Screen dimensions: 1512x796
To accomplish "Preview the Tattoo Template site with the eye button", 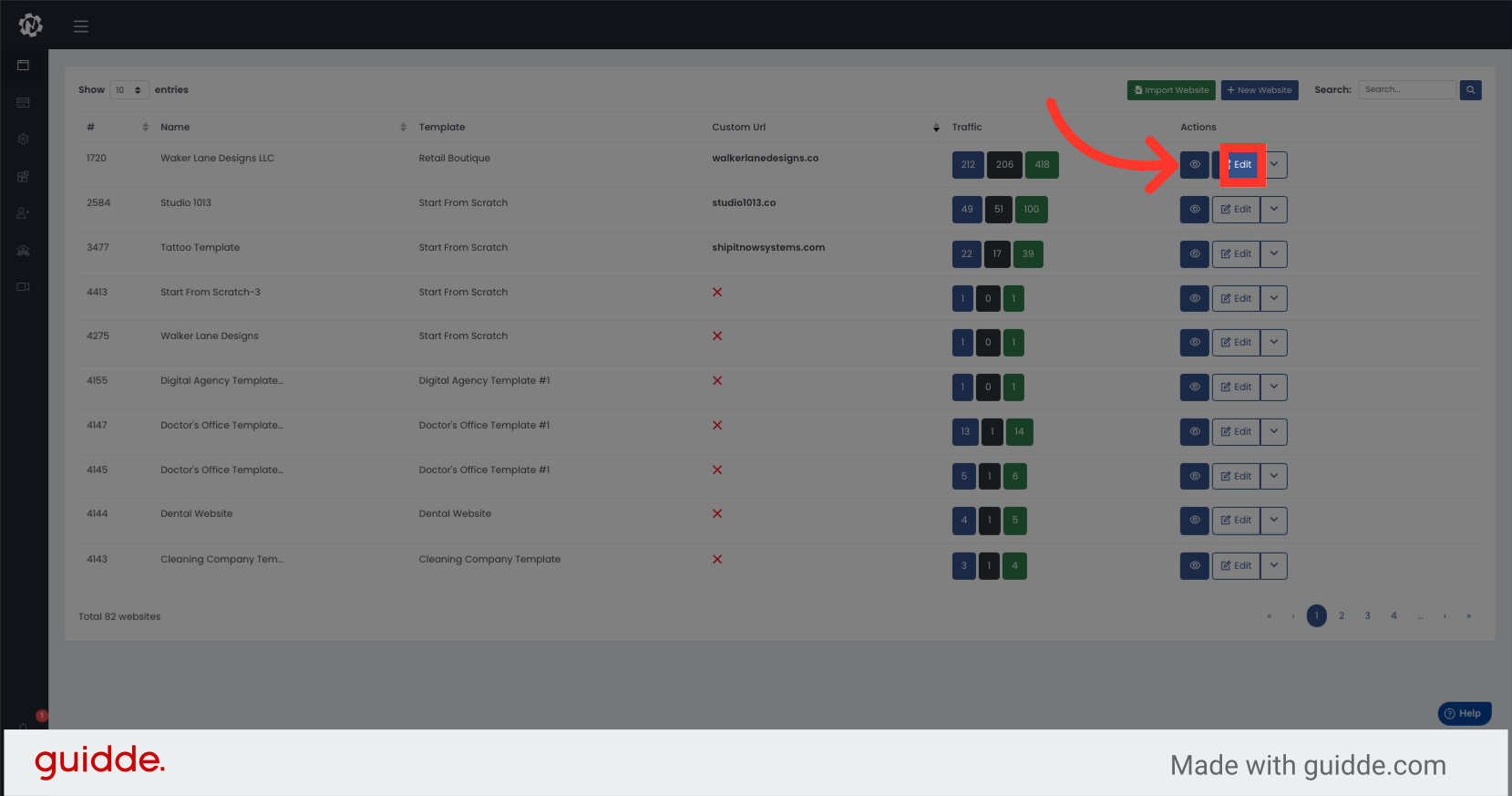I will pos(1194,254).
